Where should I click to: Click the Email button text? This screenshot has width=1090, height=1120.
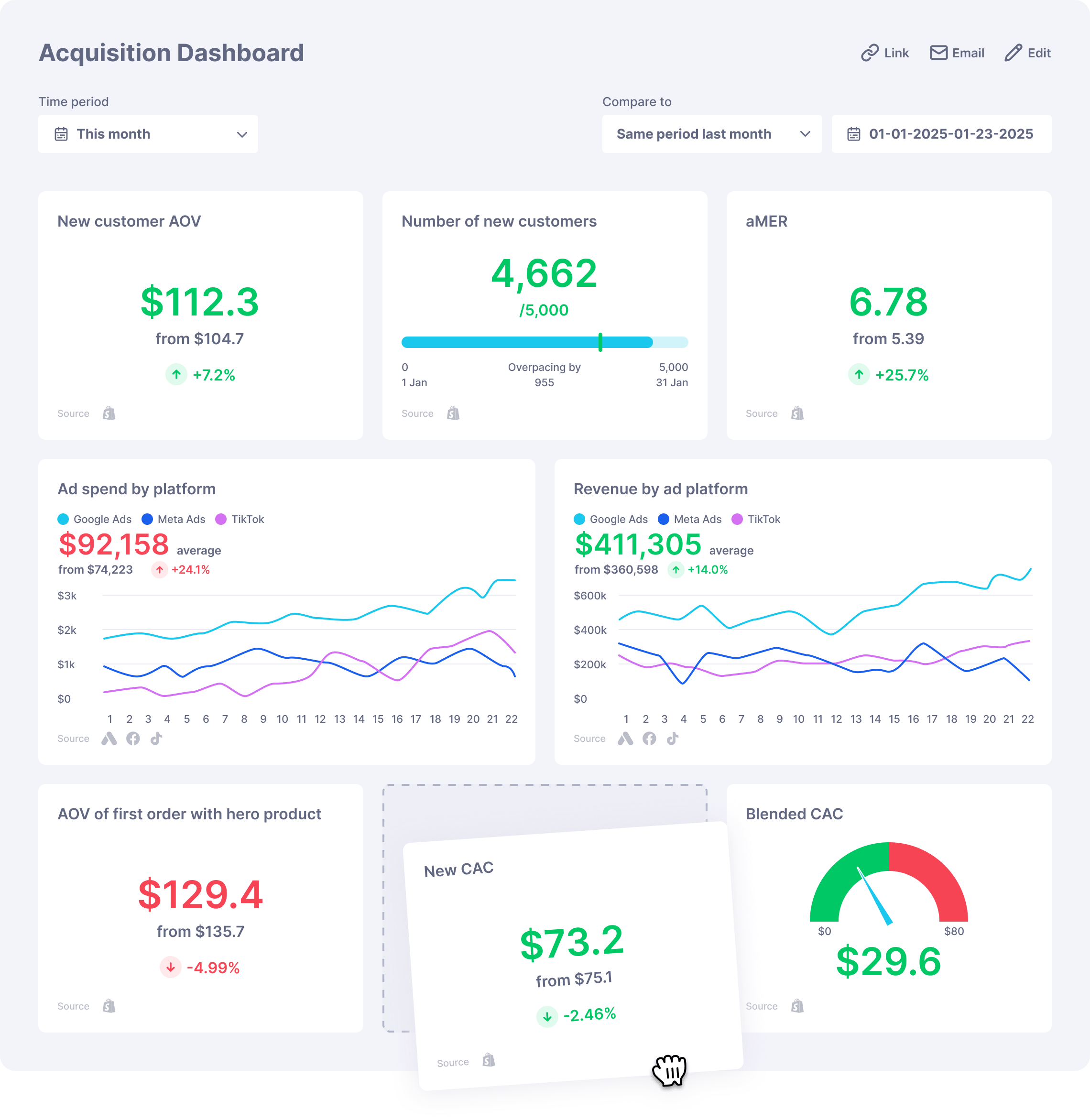coord(968,53)
